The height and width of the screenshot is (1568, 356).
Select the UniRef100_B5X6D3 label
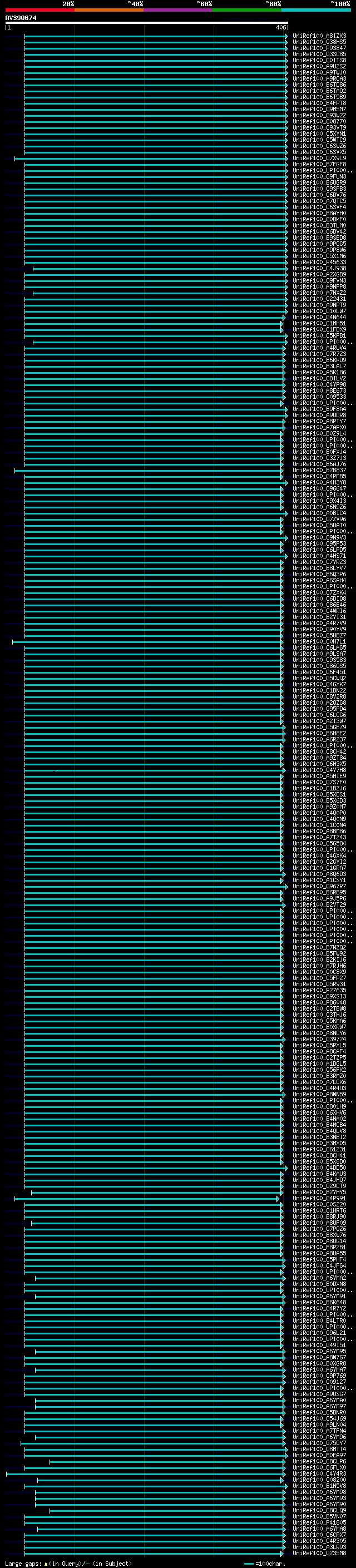(x=319, y=800)
